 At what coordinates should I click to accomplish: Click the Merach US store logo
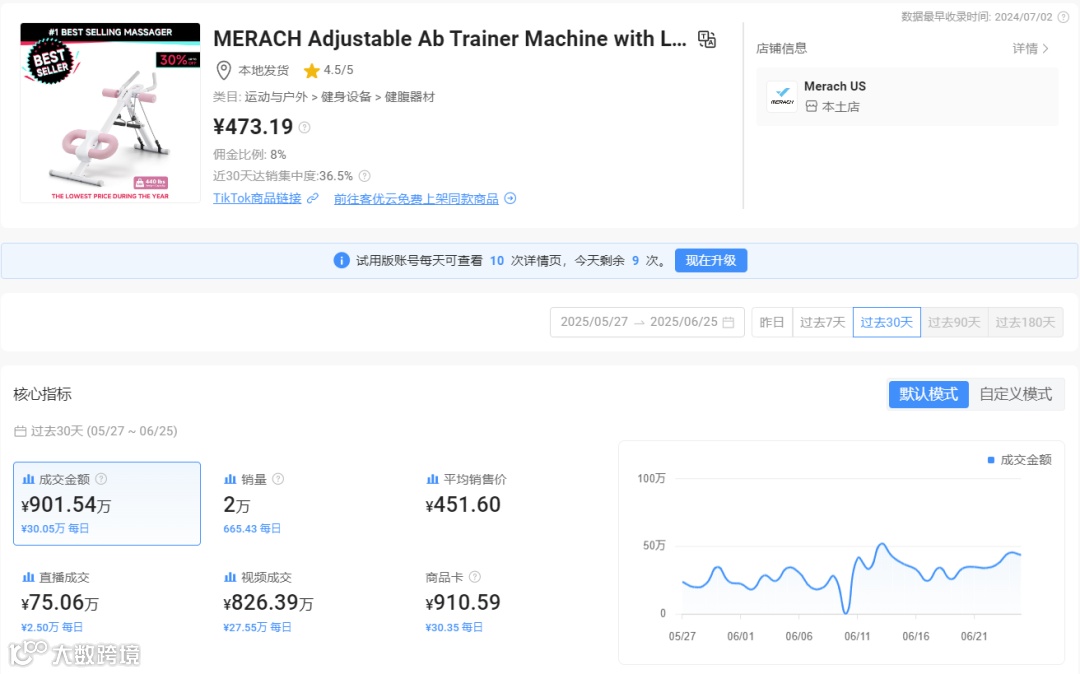[782, 96]
